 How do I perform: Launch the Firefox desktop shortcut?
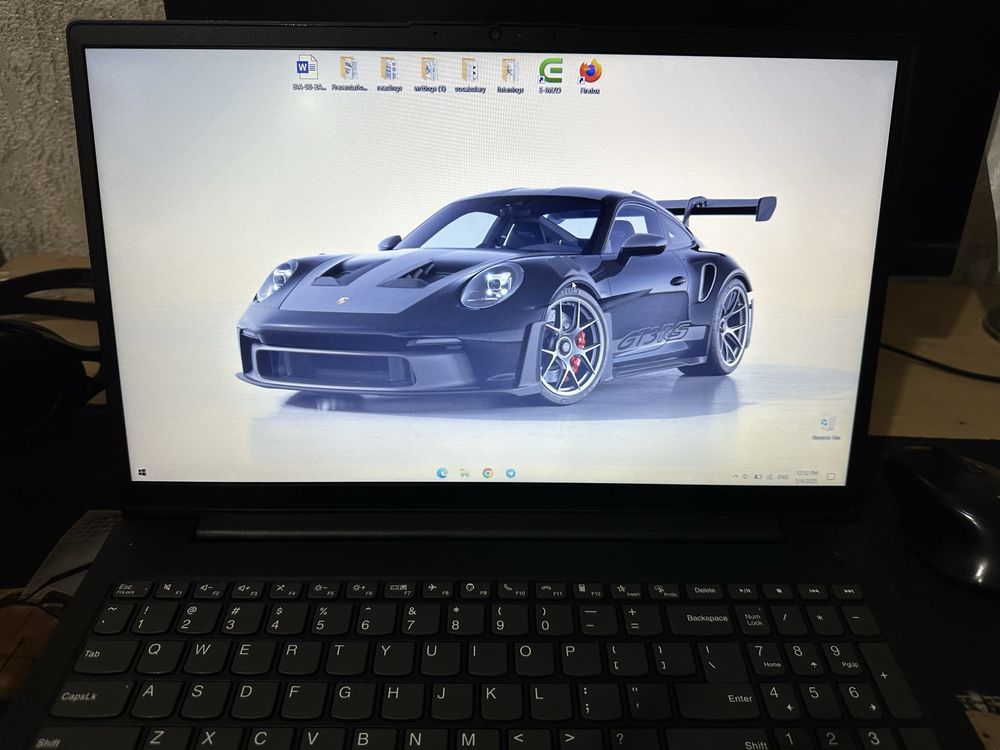click(x=590, y=77)
